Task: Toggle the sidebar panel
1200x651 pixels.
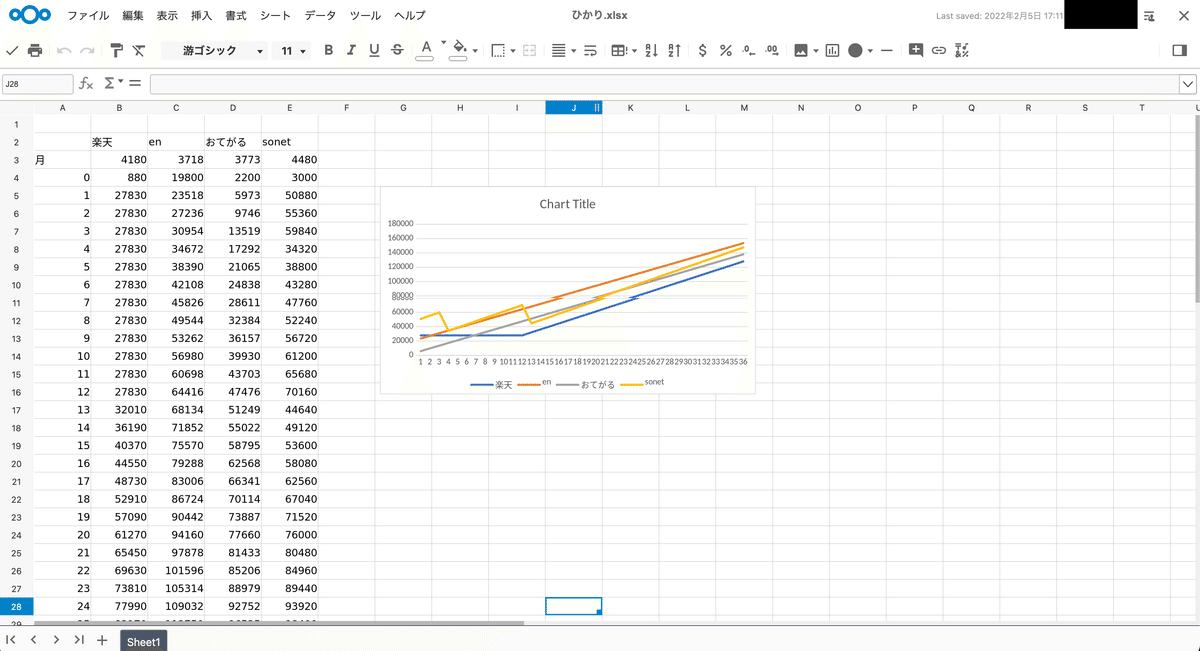Action: [x=1179, y=50]
